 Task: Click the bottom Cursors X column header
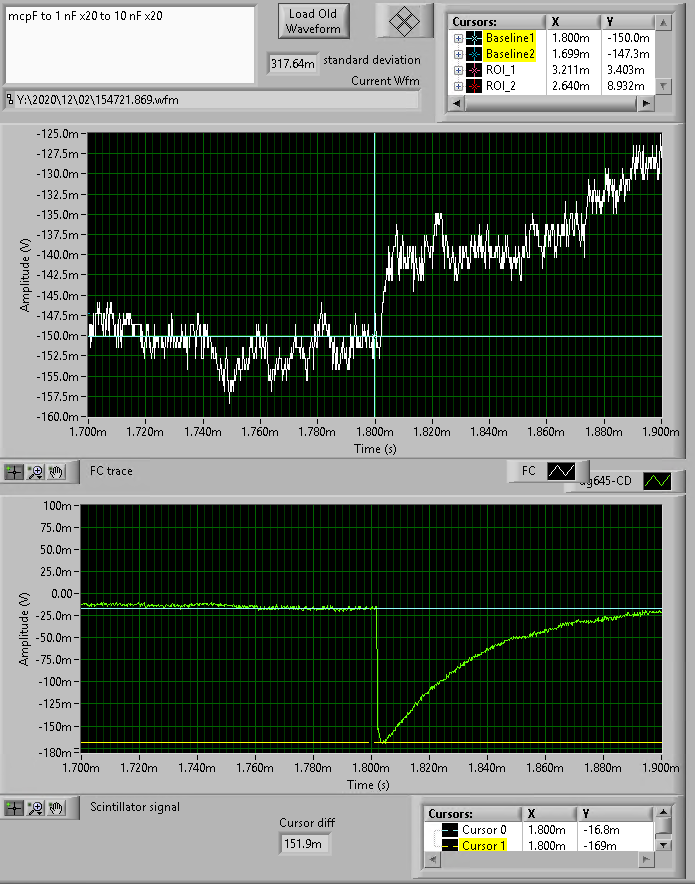(549, 814)
